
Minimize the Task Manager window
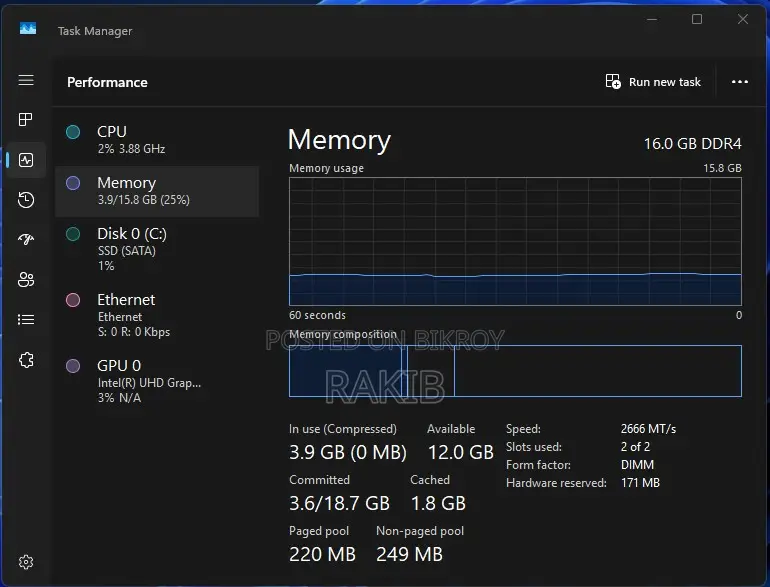[652, 19]
